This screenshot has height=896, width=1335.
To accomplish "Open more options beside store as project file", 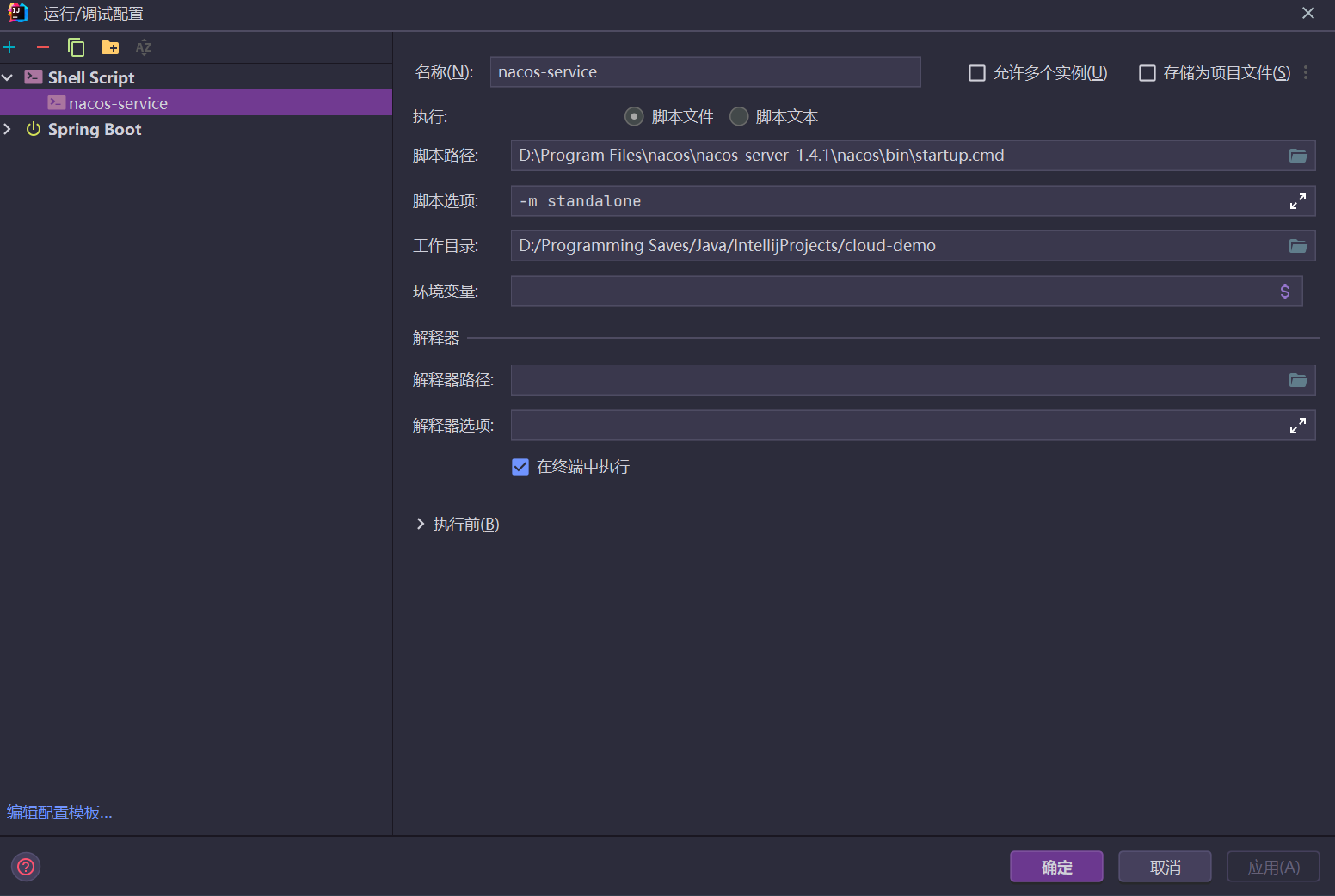I will (x=1306, y=73).
